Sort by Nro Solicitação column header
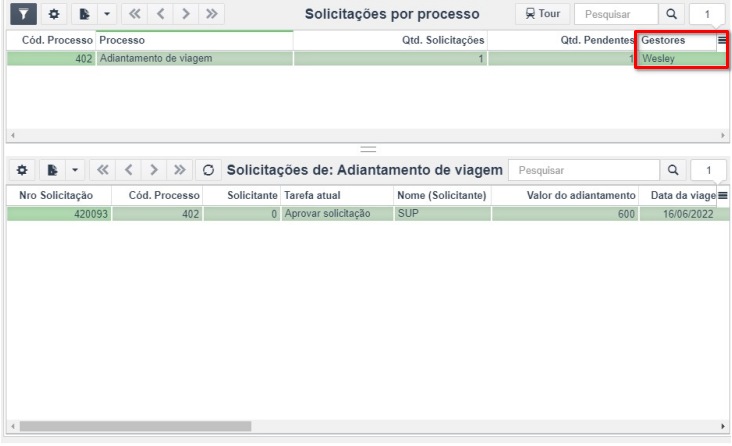 pyautogui.click(x=59, y=195)
